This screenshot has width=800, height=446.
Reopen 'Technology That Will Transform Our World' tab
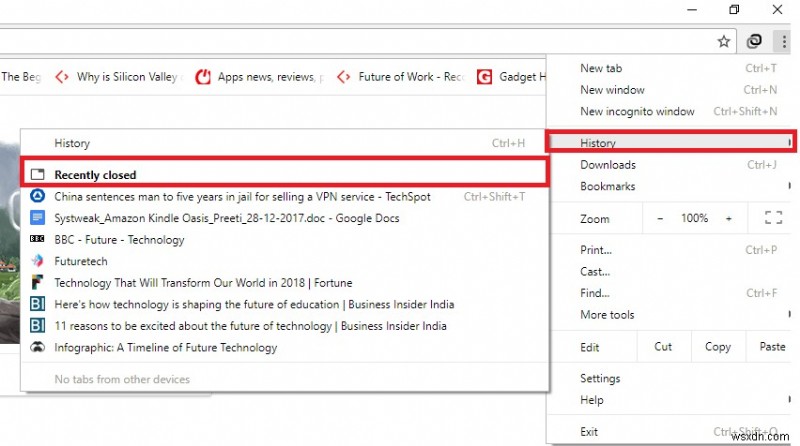click(285, 283)
